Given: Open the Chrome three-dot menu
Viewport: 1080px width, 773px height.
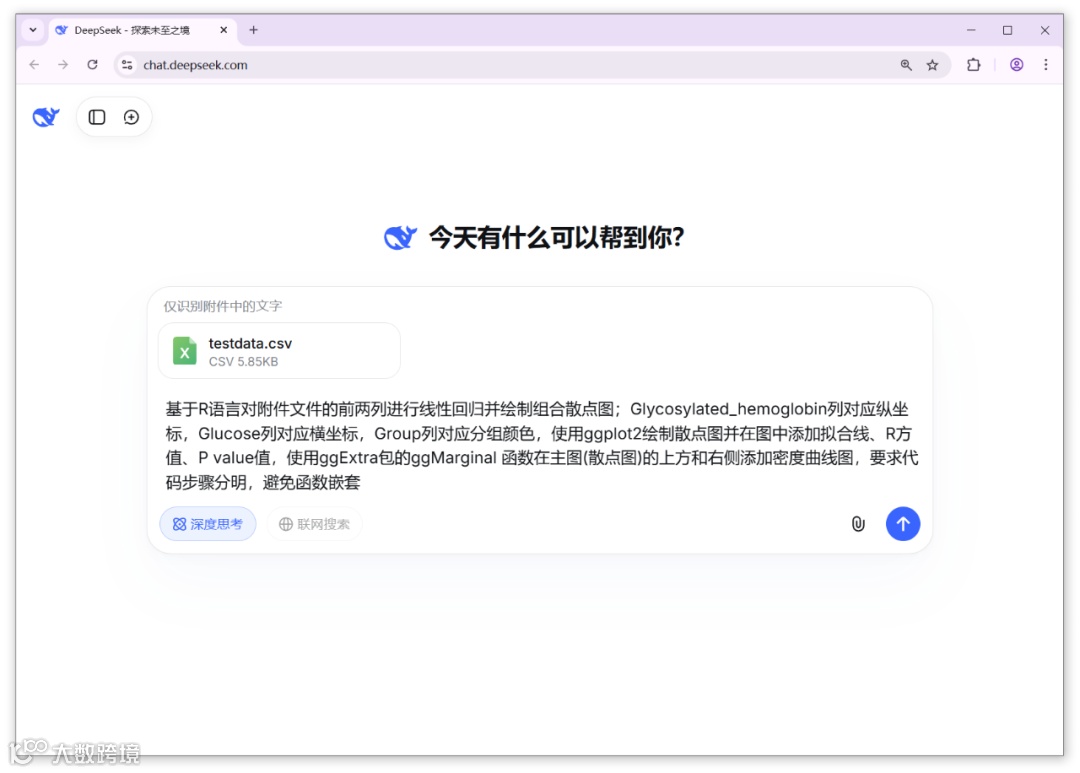Looking at the screenshot, I should 1046,65.
